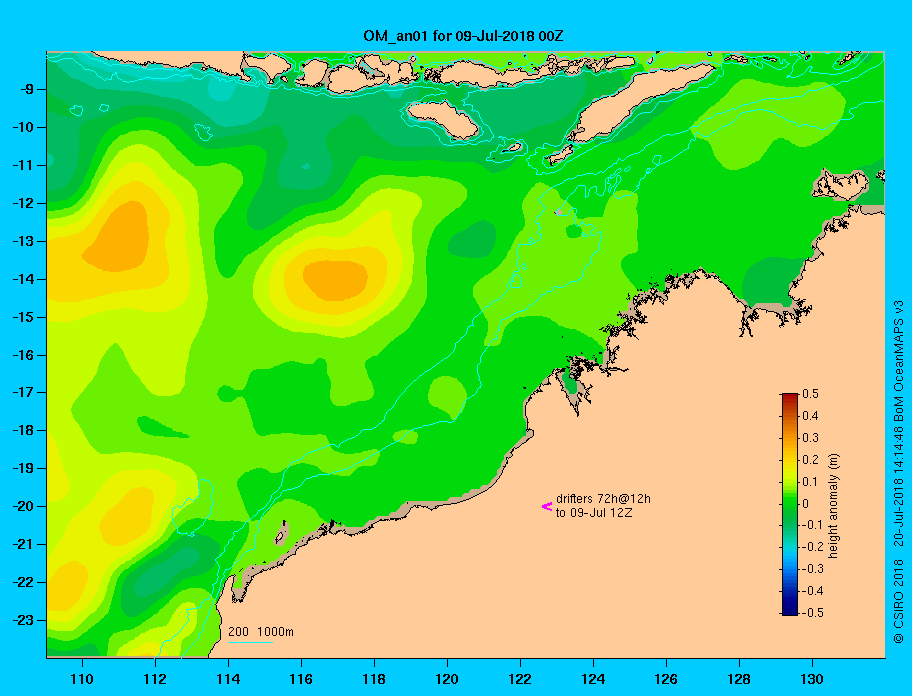The width and height of the screenshot is (912, 696).
Task: Click latitude label '-11'
Action: point(23,165)
